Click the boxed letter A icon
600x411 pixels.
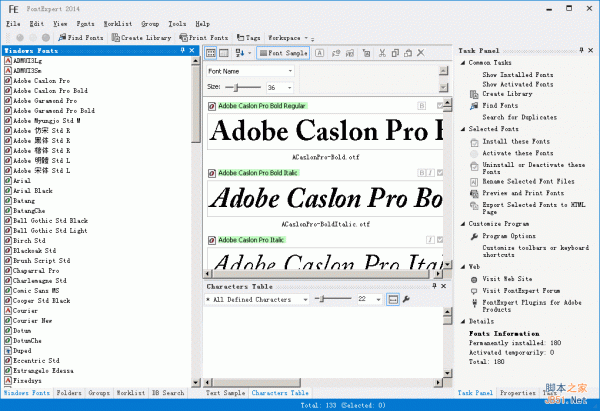pyautogui.click(x=320, y=53)
